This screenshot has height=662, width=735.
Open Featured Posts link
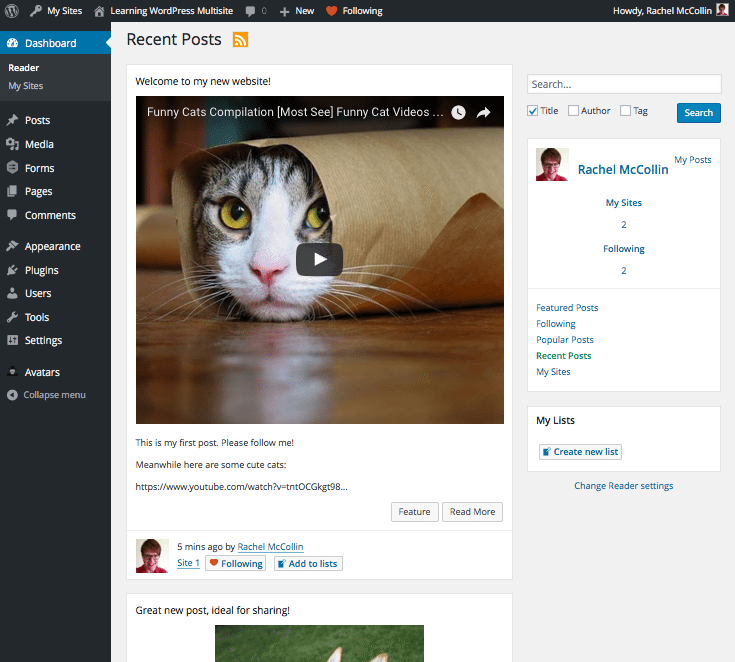[x=567, y=308]
